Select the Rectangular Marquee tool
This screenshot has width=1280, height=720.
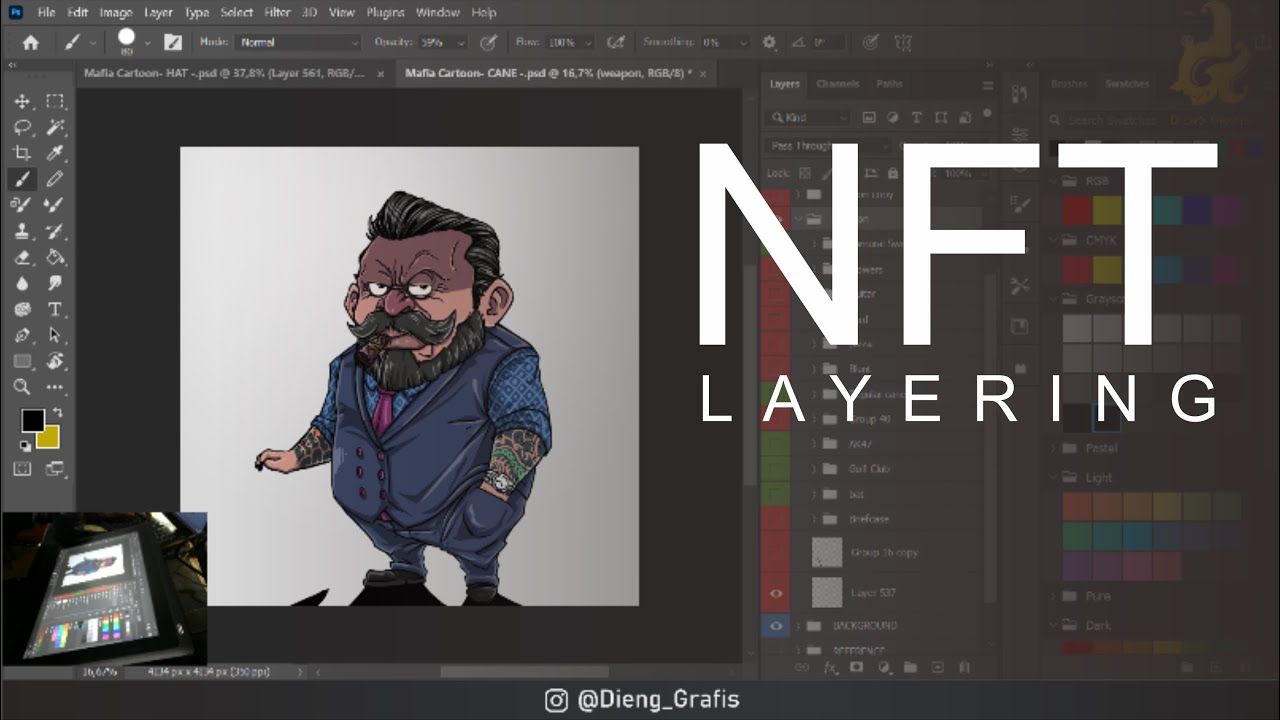[x=55, y=101]
